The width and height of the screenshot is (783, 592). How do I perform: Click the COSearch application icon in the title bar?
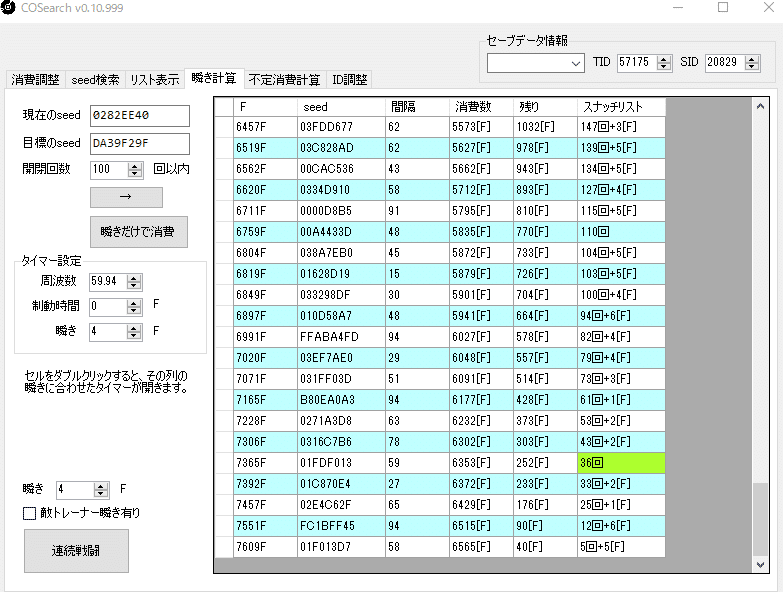tap(8, 7)
